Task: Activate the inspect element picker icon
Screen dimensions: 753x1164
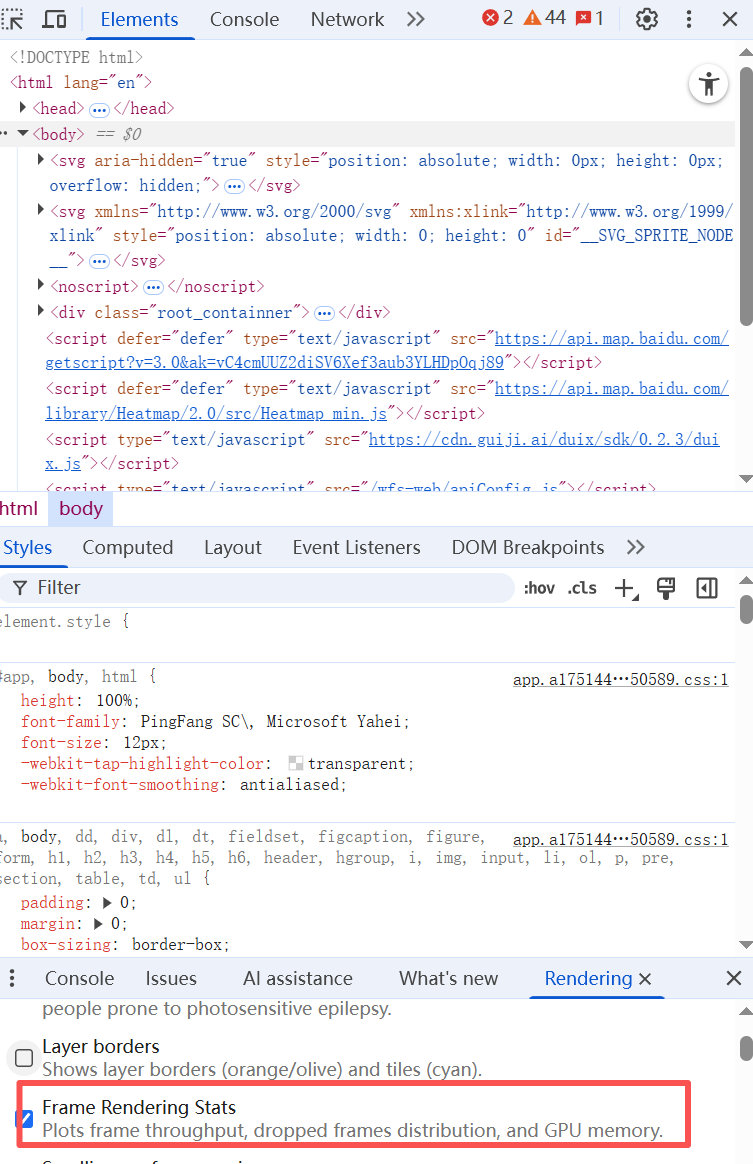Action: pos(13,19)
